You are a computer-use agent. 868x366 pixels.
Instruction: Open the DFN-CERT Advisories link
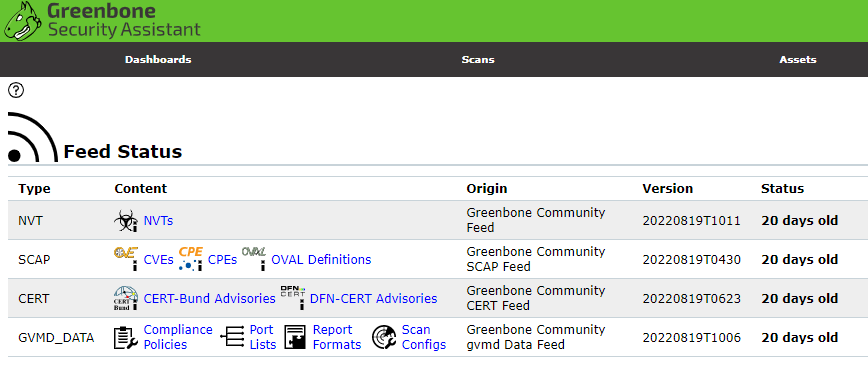point(374,298)
